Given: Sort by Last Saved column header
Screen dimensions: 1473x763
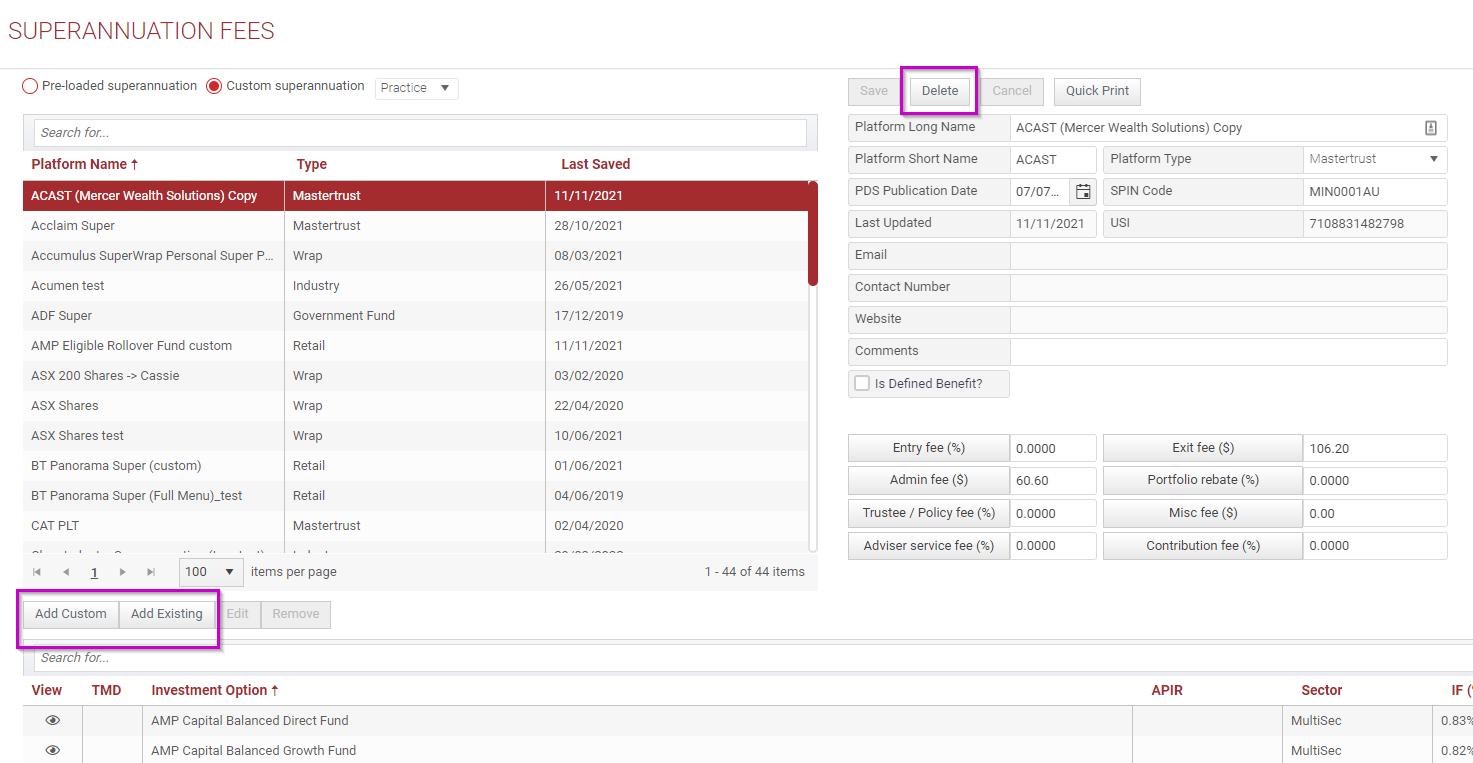Looking at the screenshot, I should click(x=596, y=164).
